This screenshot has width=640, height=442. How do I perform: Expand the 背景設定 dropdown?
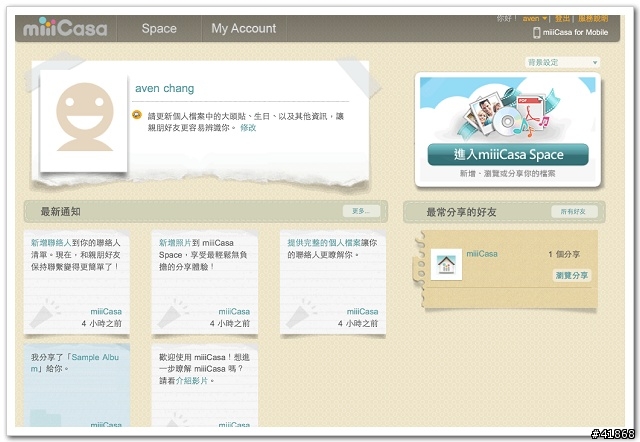(562, 62)
